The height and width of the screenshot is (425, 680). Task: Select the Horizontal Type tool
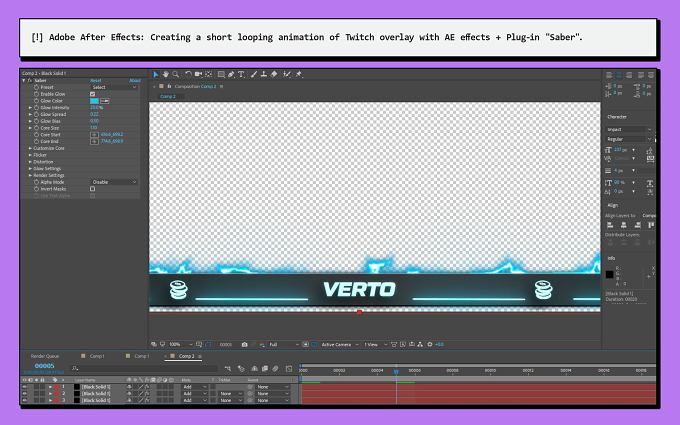[241, 74]
